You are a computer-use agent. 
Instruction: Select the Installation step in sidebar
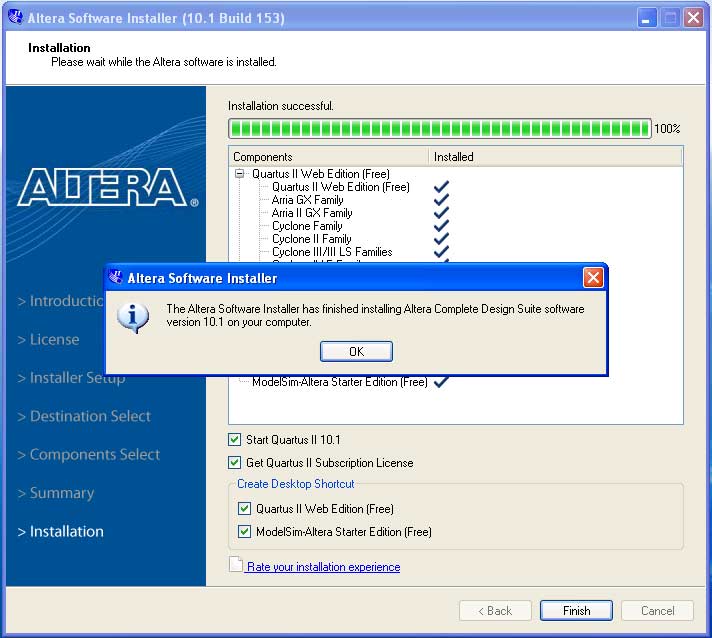(x=66, y=531)
